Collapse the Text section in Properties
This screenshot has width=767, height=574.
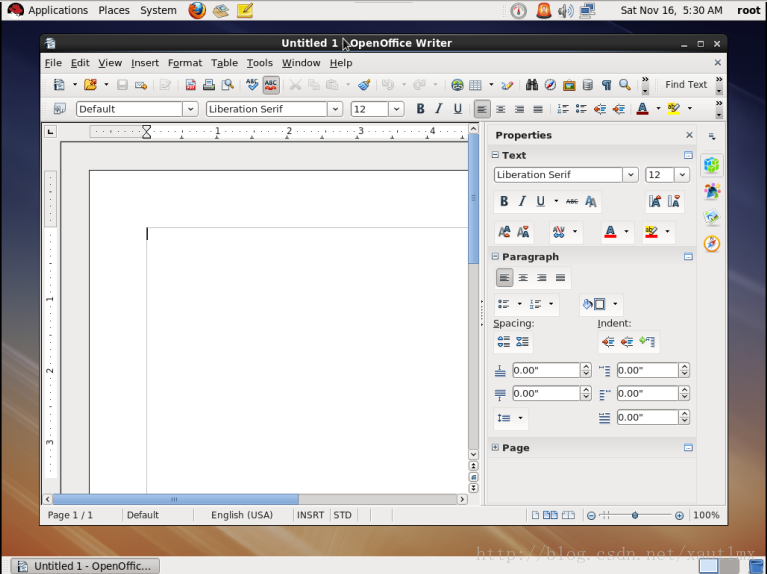coord(495,155)
